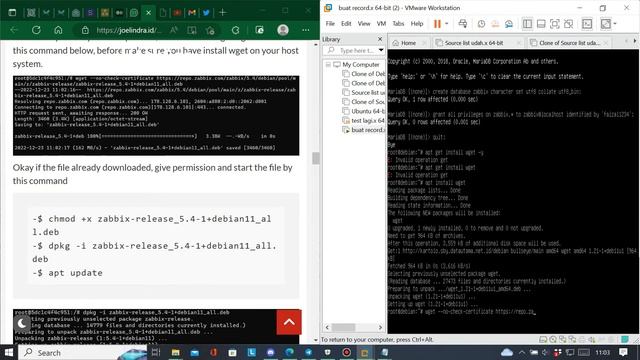
Task: Toggle the VMware library sidebar view
Action: click(x=527, y=24)
